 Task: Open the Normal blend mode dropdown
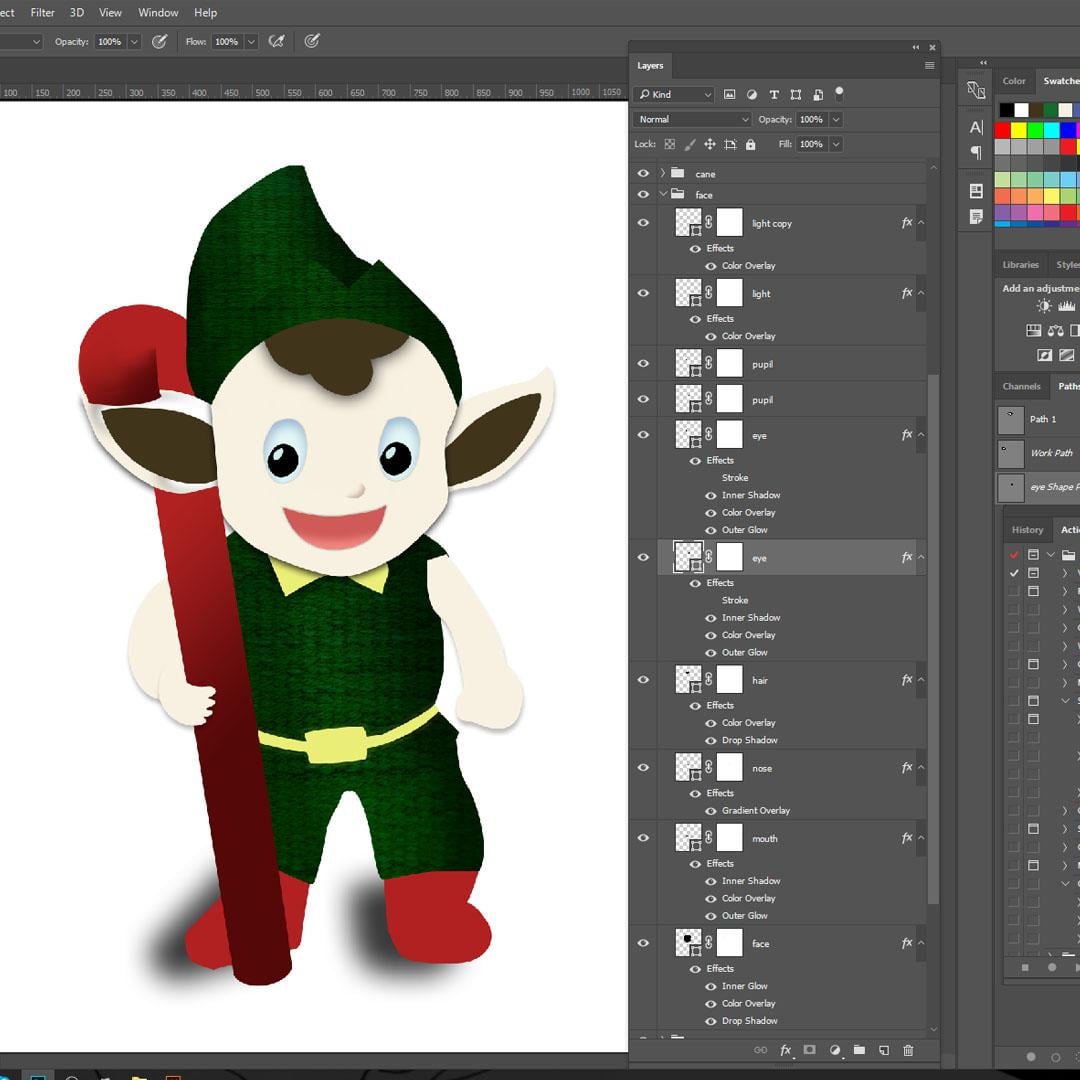[x=692, y=119]
